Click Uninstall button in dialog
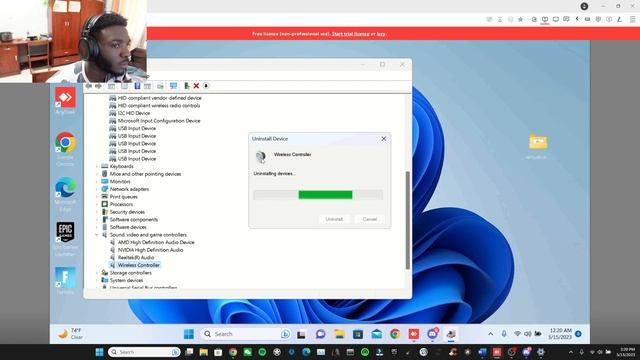The width and height of the screenshot is (640, 360). pyautogui.click(x=334, y=219)
